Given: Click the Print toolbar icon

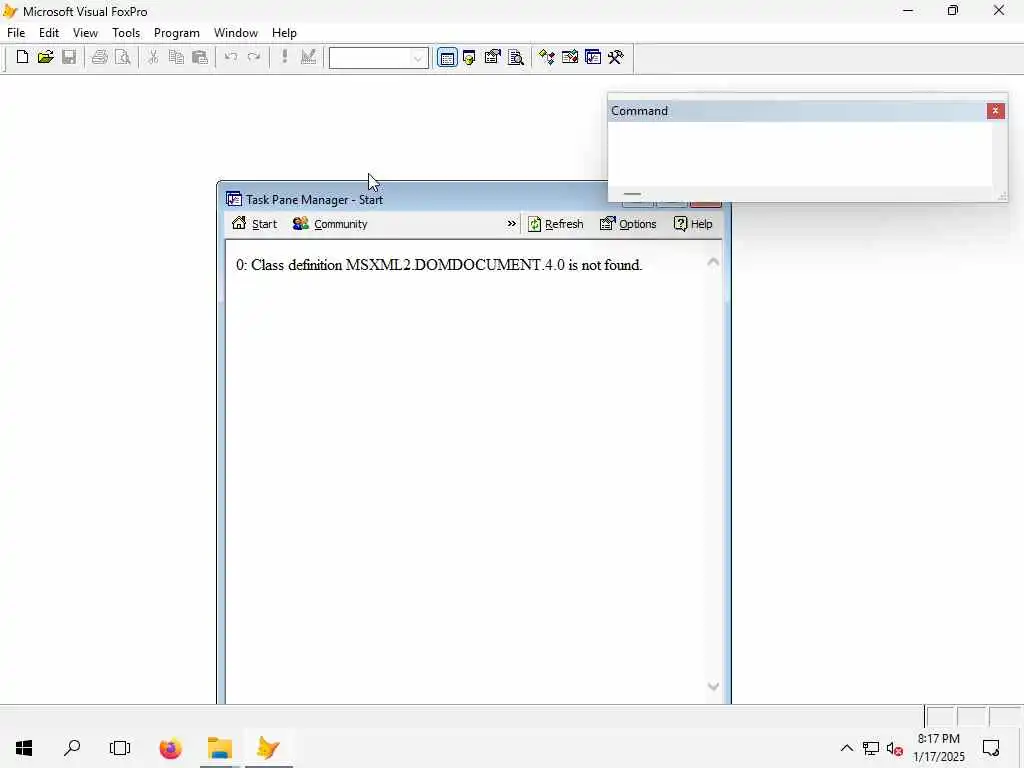Looking at the screenshot, I should 99,57.
